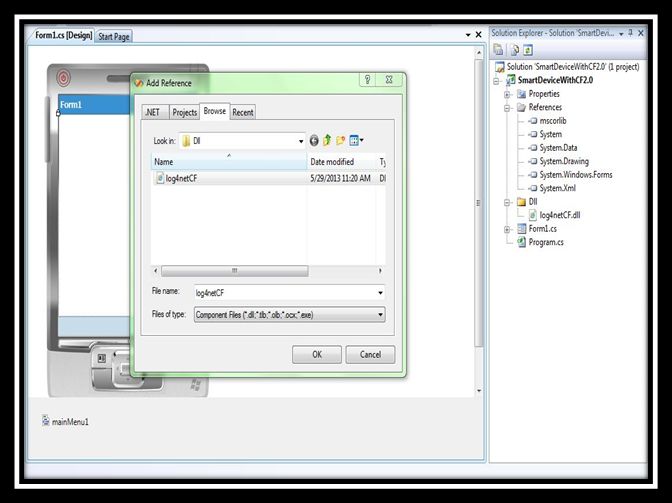Click Show All Files icon in Solution Explorer
The image size is (672, 503).
click(x=514, y=50)
